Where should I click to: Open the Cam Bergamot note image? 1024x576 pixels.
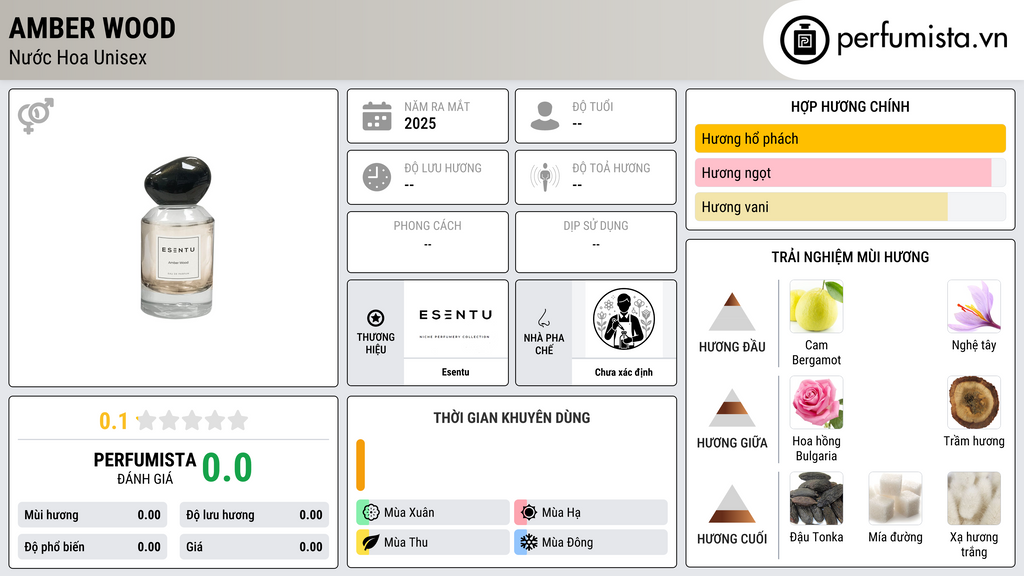pyautogui.click(x=816, y=306)
